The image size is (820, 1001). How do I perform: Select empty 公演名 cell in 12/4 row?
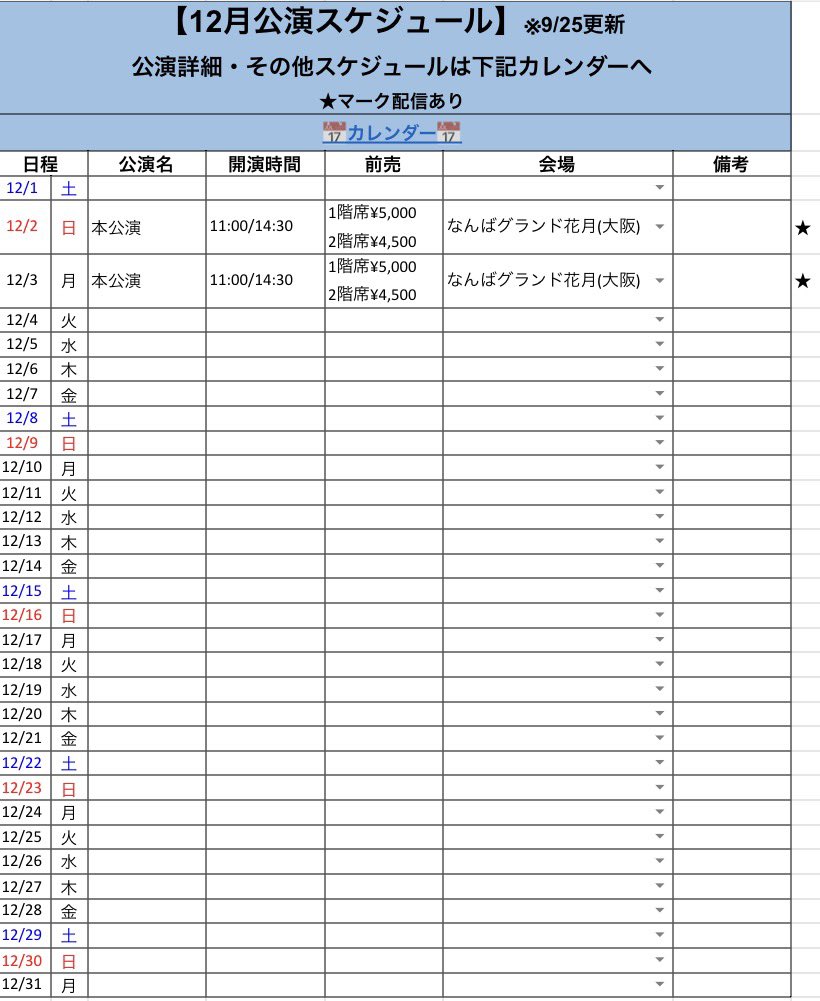click(x=147, y=320)
